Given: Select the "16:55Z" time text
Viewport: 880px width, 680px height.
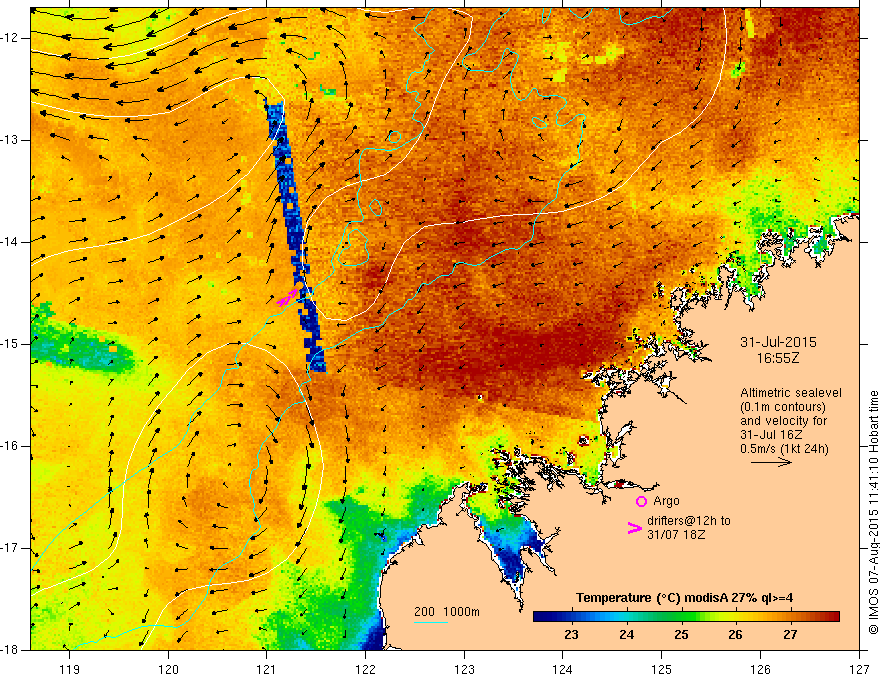Looking at the screenshot, I should (x=778, y=358).
